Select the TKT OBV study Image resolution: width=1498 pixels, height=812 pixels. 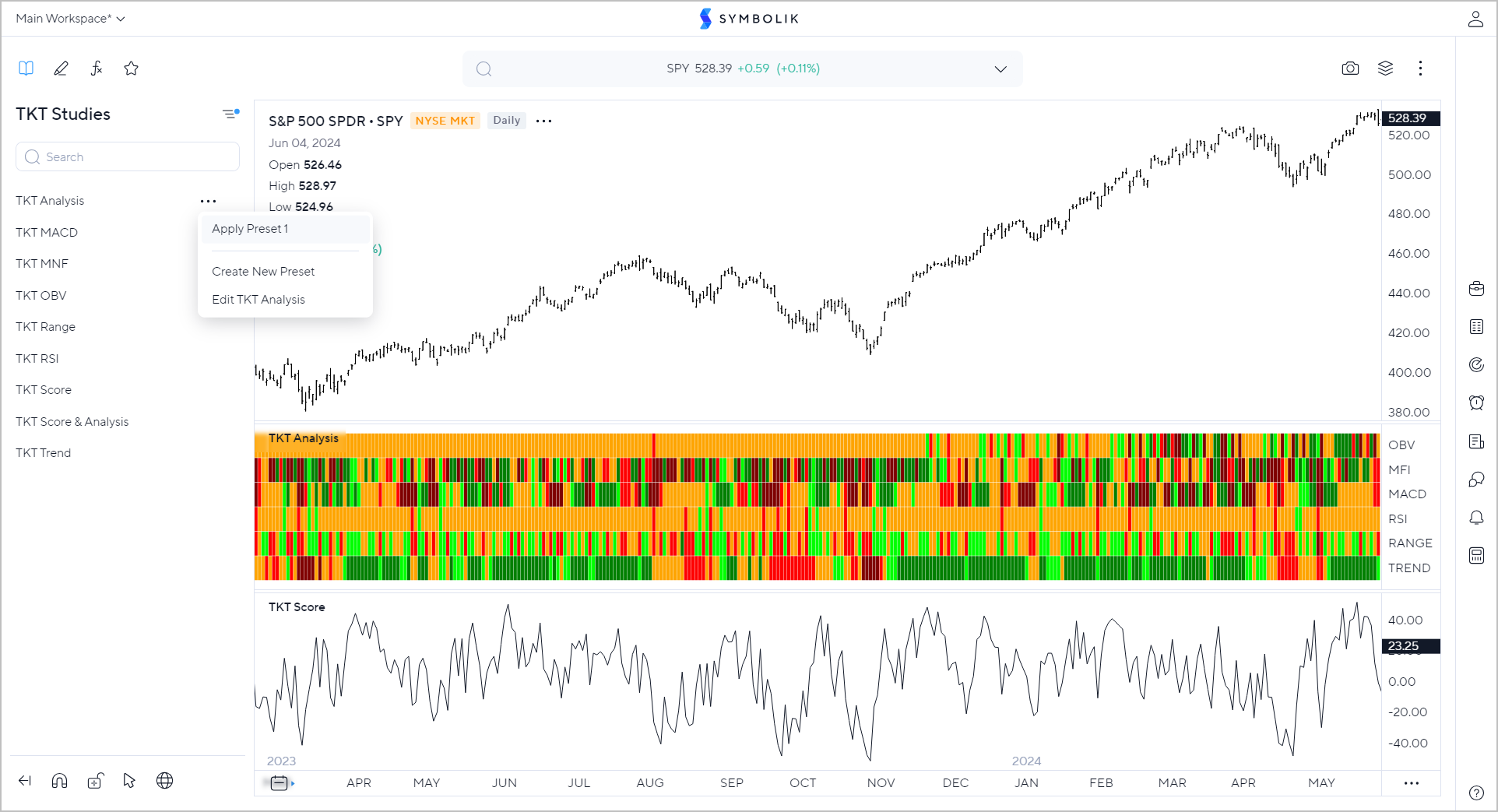point(41,296)
